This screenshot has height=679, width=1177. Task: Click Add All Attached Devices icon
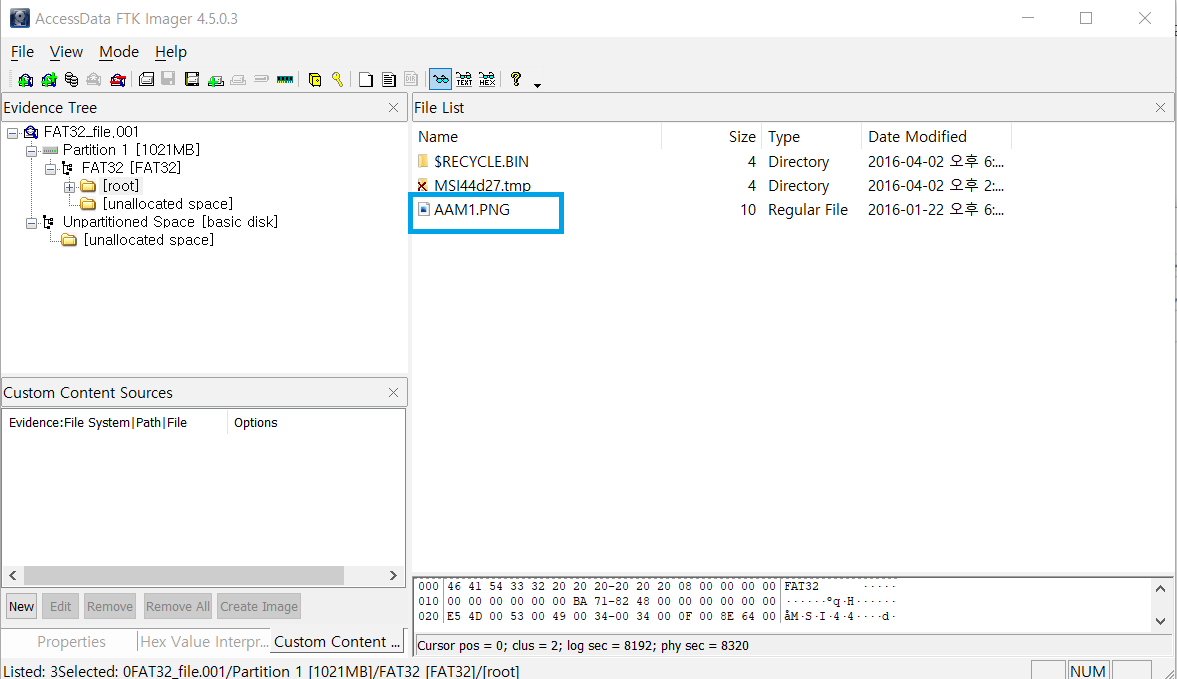coord(49,80)
